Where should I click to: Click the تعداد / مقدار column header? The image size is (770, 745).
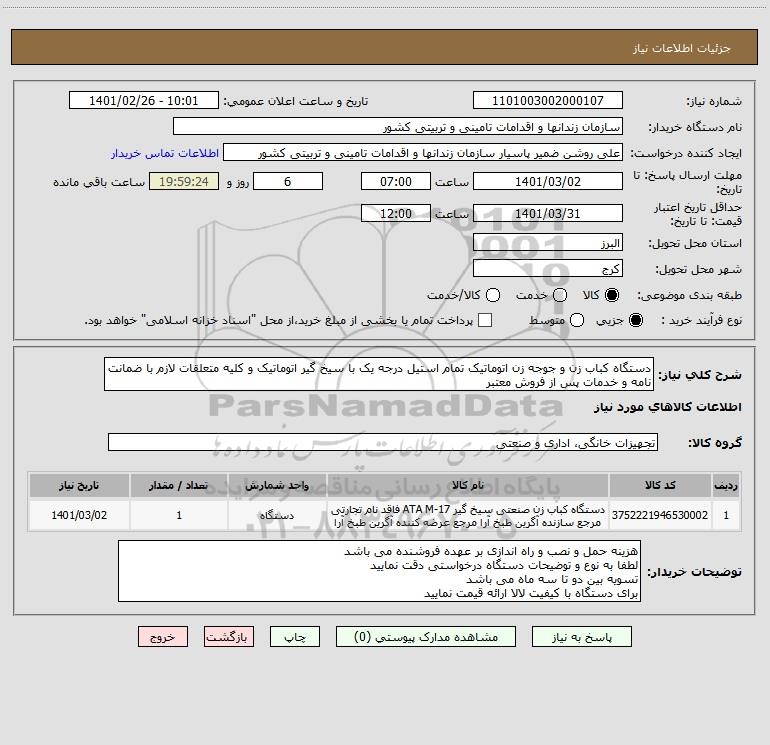pos(179,485)
